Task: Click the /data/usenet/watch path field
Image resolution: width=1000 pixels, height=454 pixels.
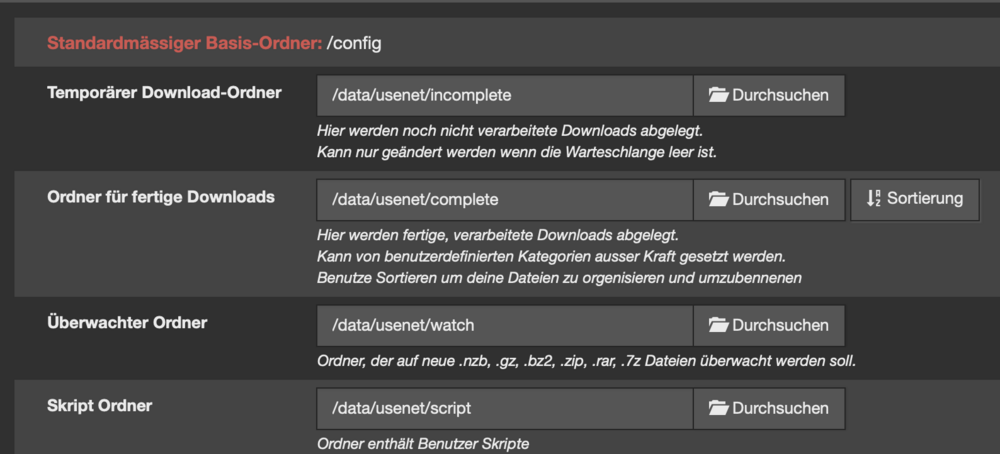Action: coord(505,325)
